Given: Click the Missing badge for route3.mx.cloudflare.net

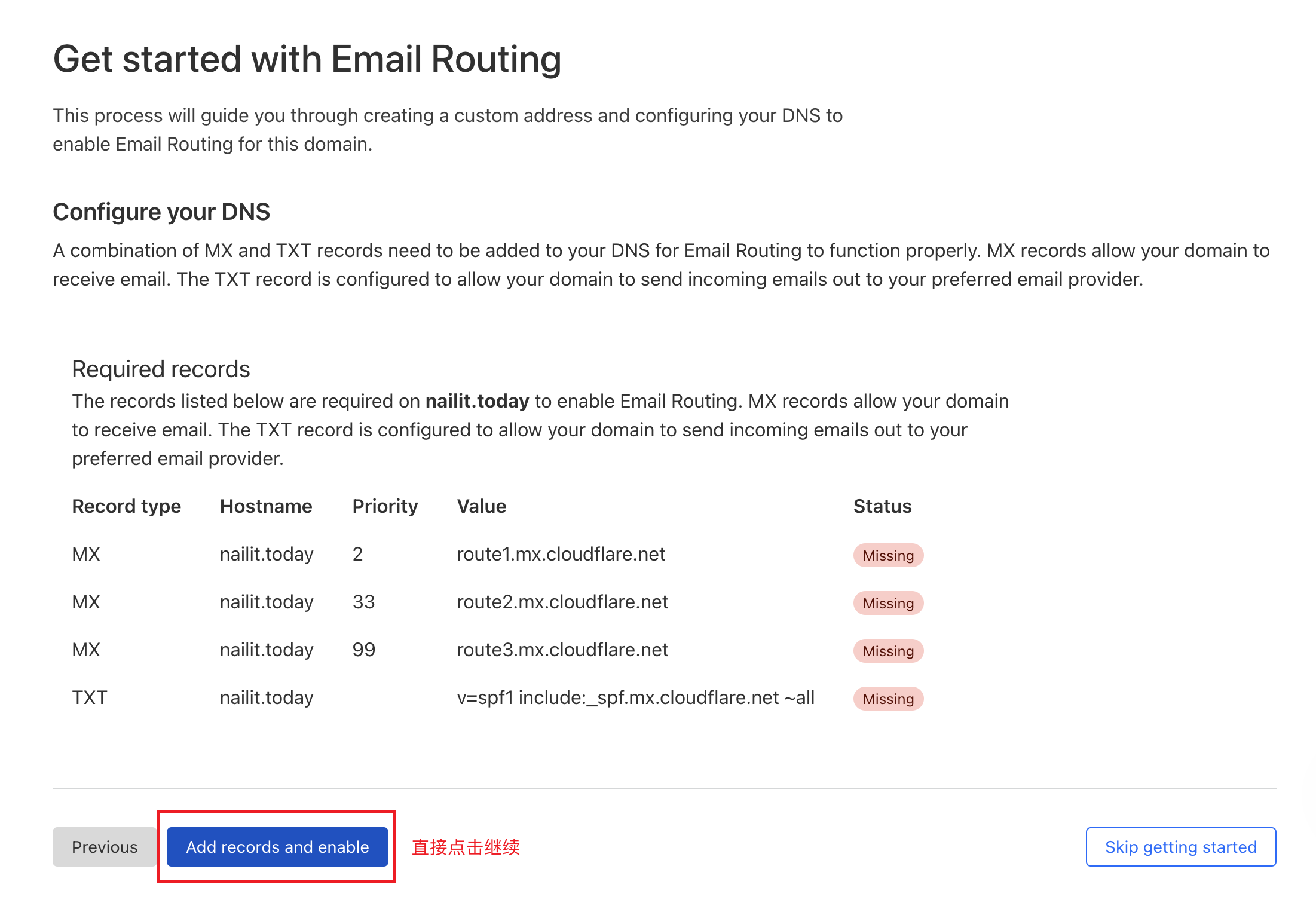Looking at the screenshot, I should (887, 651).
